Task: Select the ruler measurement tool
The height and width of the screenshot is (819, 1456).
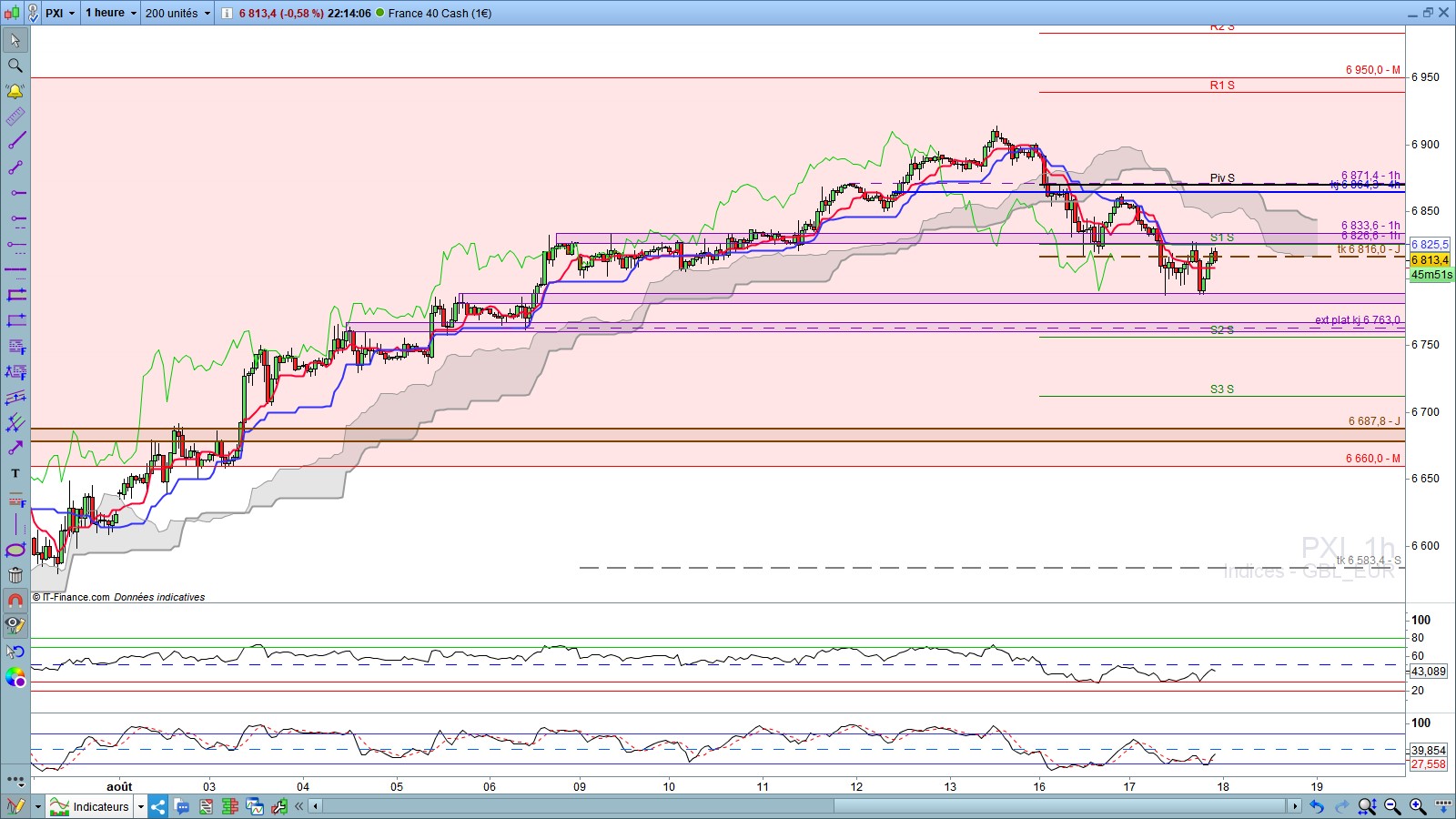Action: (15, 116)
